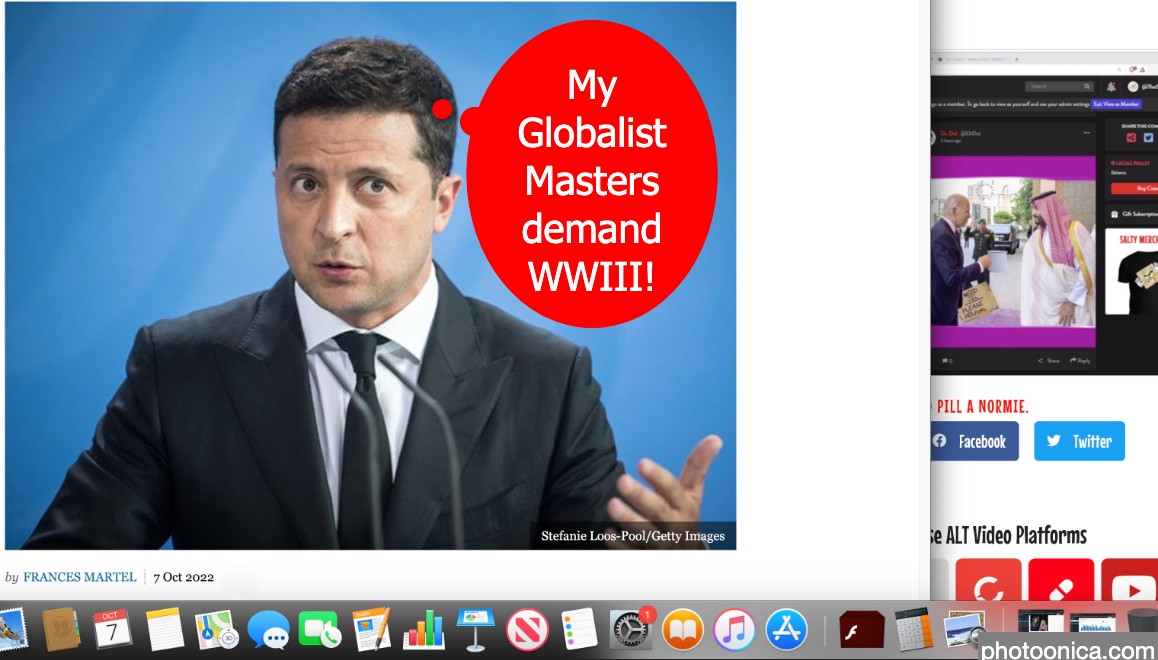Screen dimensions: 1158x660
Task: Launch FaceTime from the Dock
Action: pyautogui.click(x=319, y=630)
